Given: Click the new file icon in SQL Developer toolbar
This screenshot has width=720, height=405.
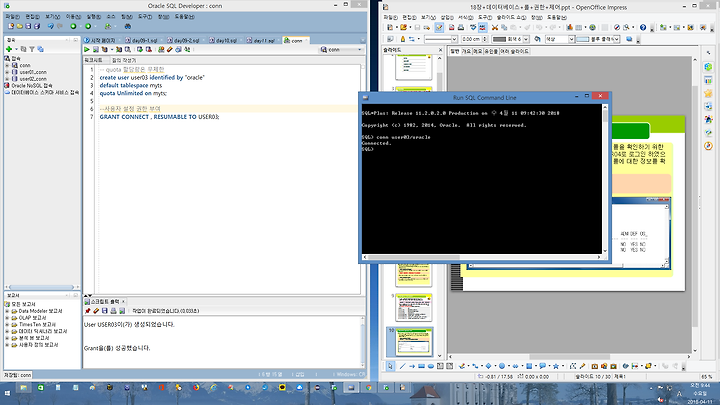Looking at the screenshot, I should pyautogui.click(x=11, y=26).
